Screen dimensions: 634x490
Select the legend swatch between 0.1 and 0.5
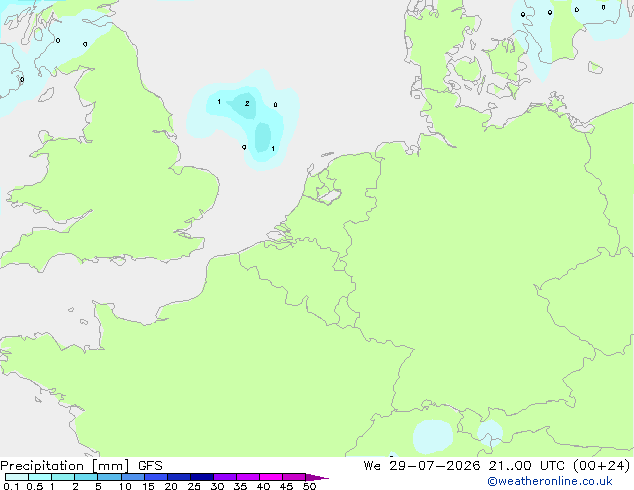pos(17,477)
